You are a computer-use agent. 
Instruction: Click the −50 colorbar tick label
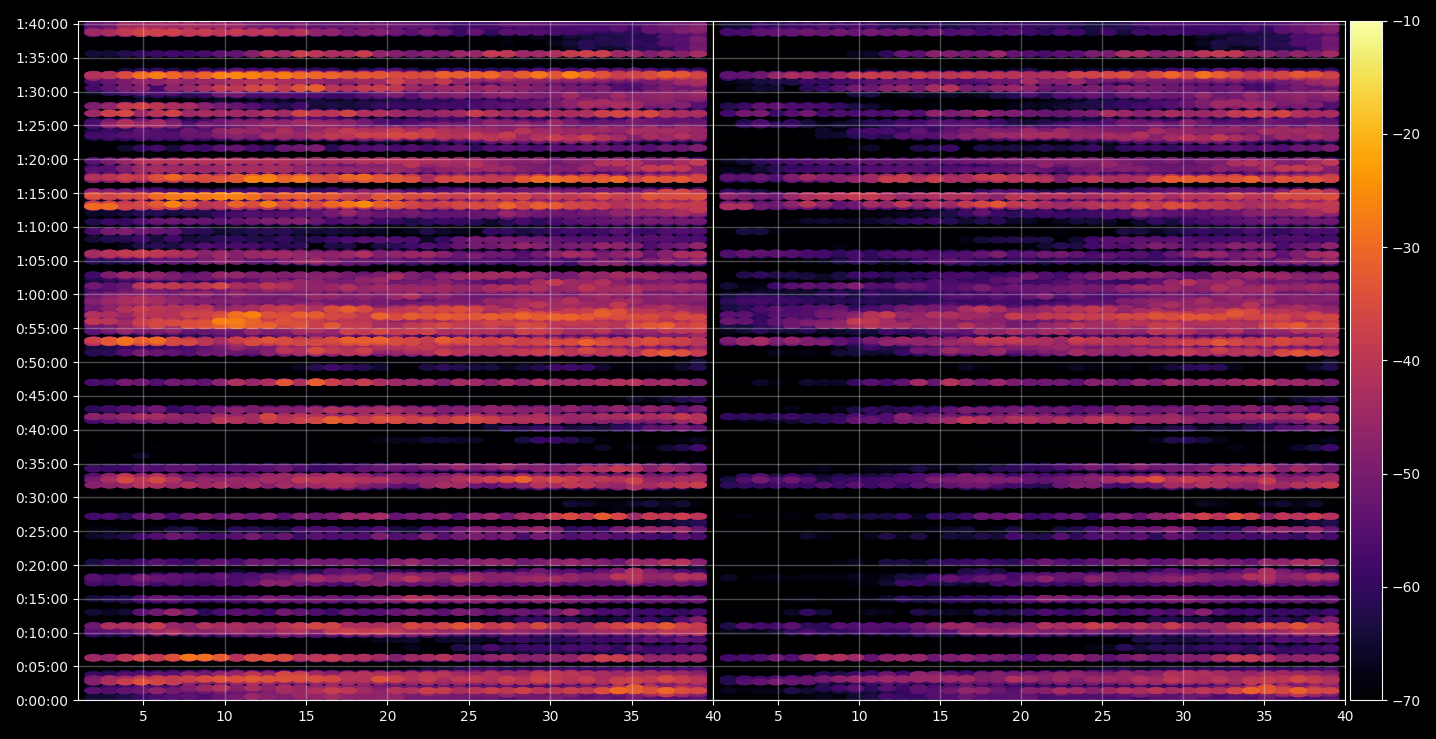point(1406,473)
